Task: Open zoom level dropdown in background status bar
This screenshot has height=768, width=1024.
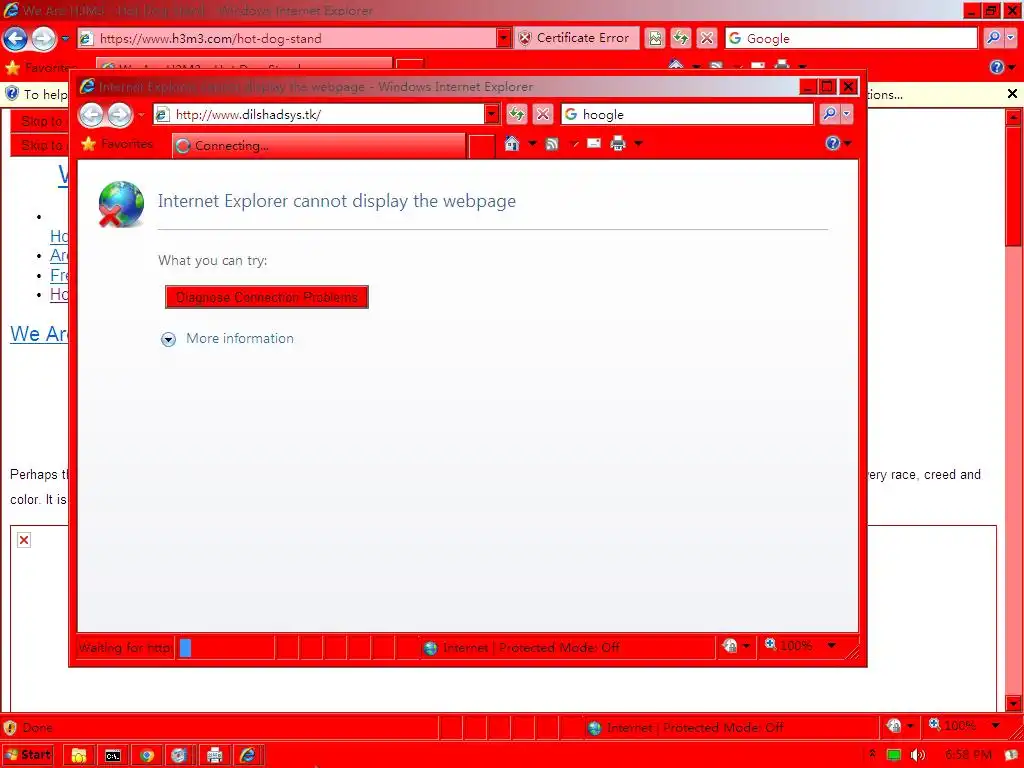Action: pyautogui.click(x=996, y=726)
